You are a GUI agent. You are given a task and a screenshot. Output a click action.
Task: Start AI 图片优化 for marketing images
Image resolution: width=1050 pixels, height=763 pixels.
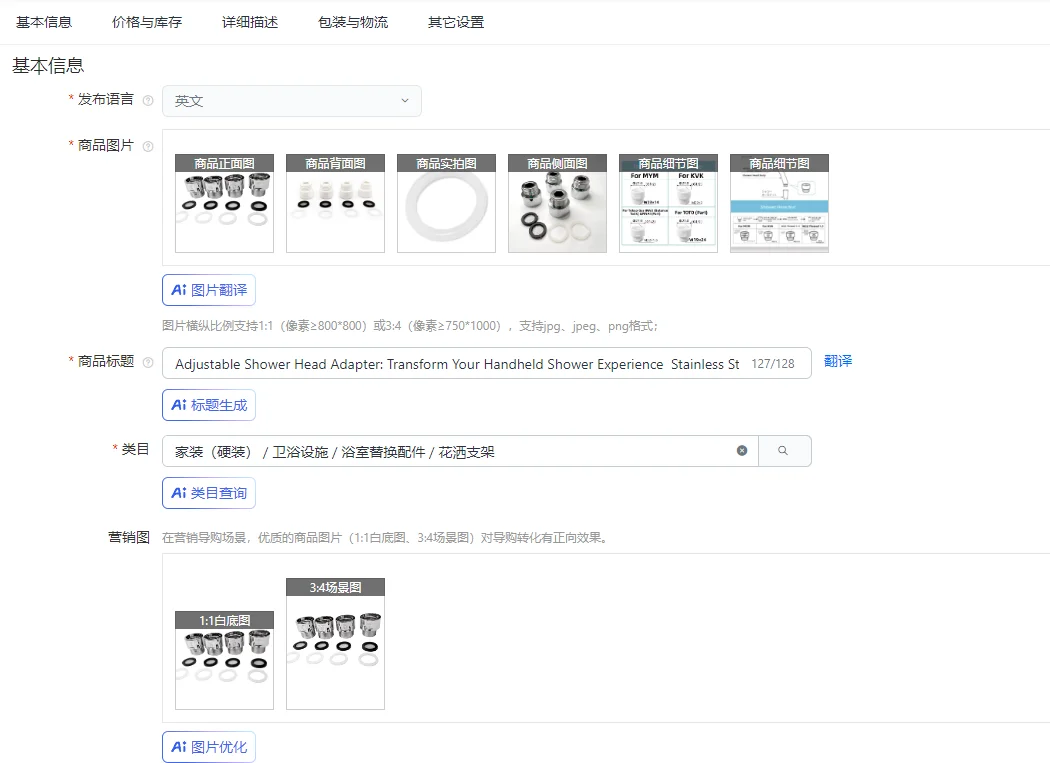tap(209, 747)
